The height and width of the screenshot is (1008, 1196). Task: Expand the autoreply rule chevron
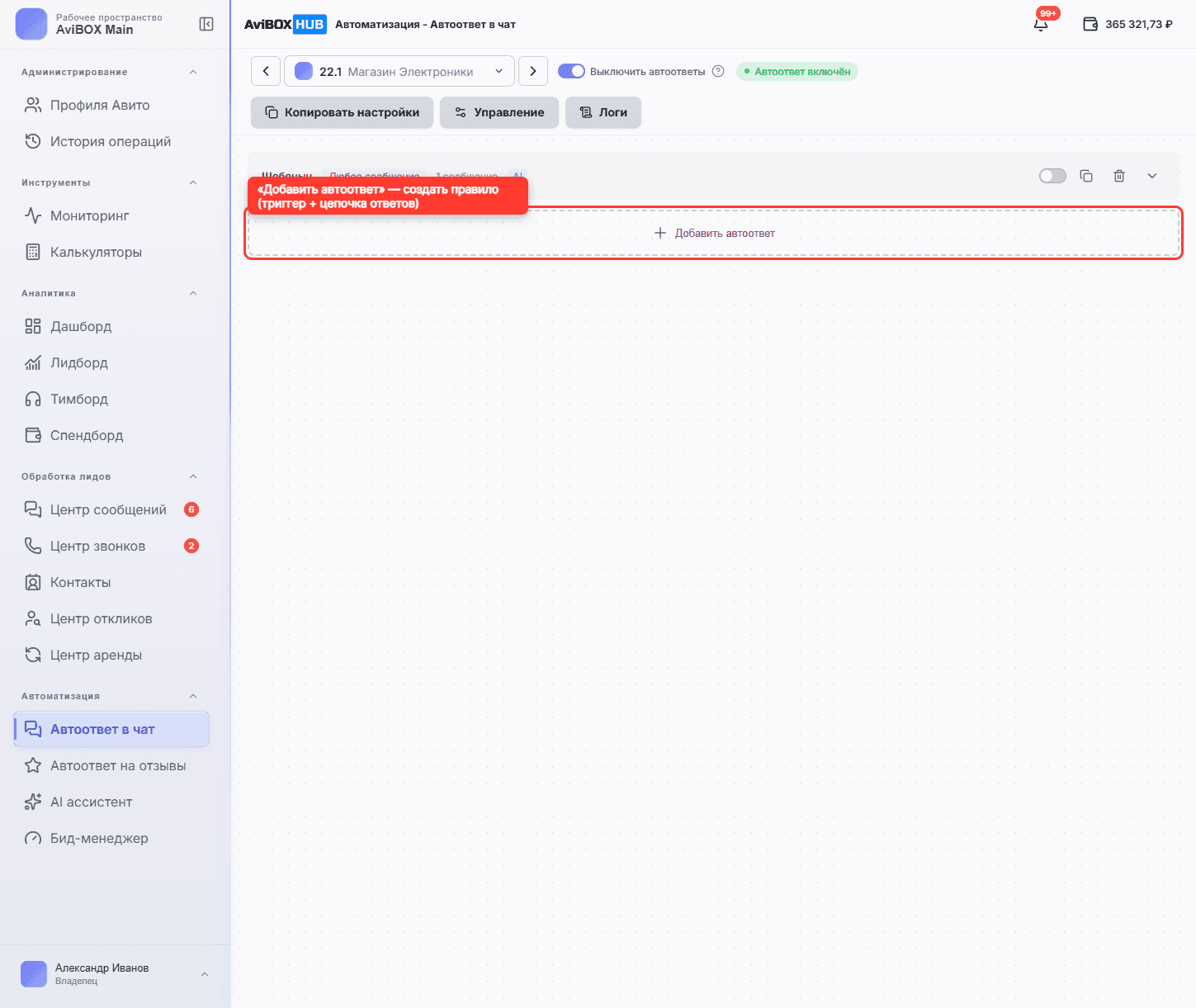1152,176
